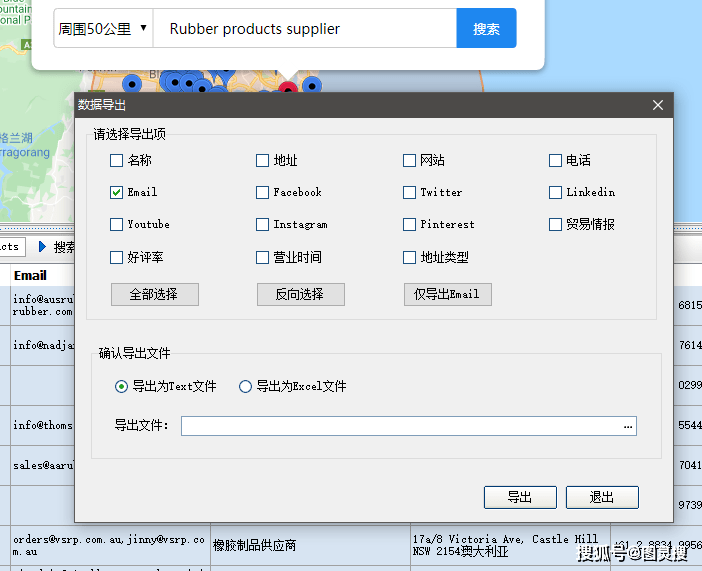702x571 pixels.
Task: Open the 周围50公里 radius dropdown
Action: coord(103,29)
